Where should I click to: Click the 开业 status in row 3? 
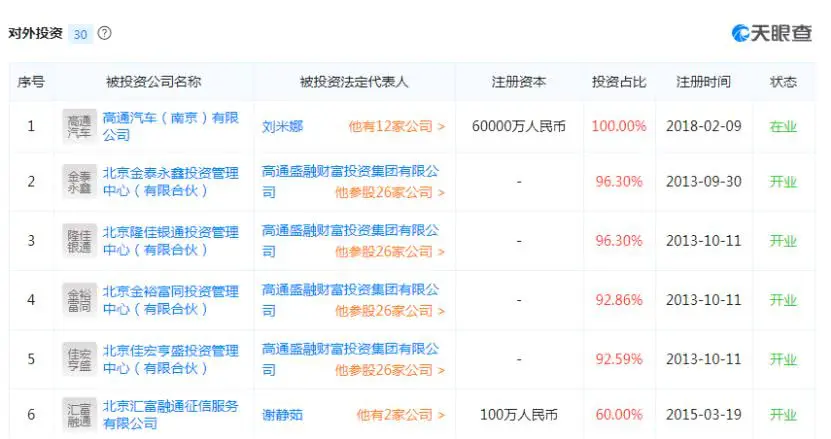click(x=783, y=242)
